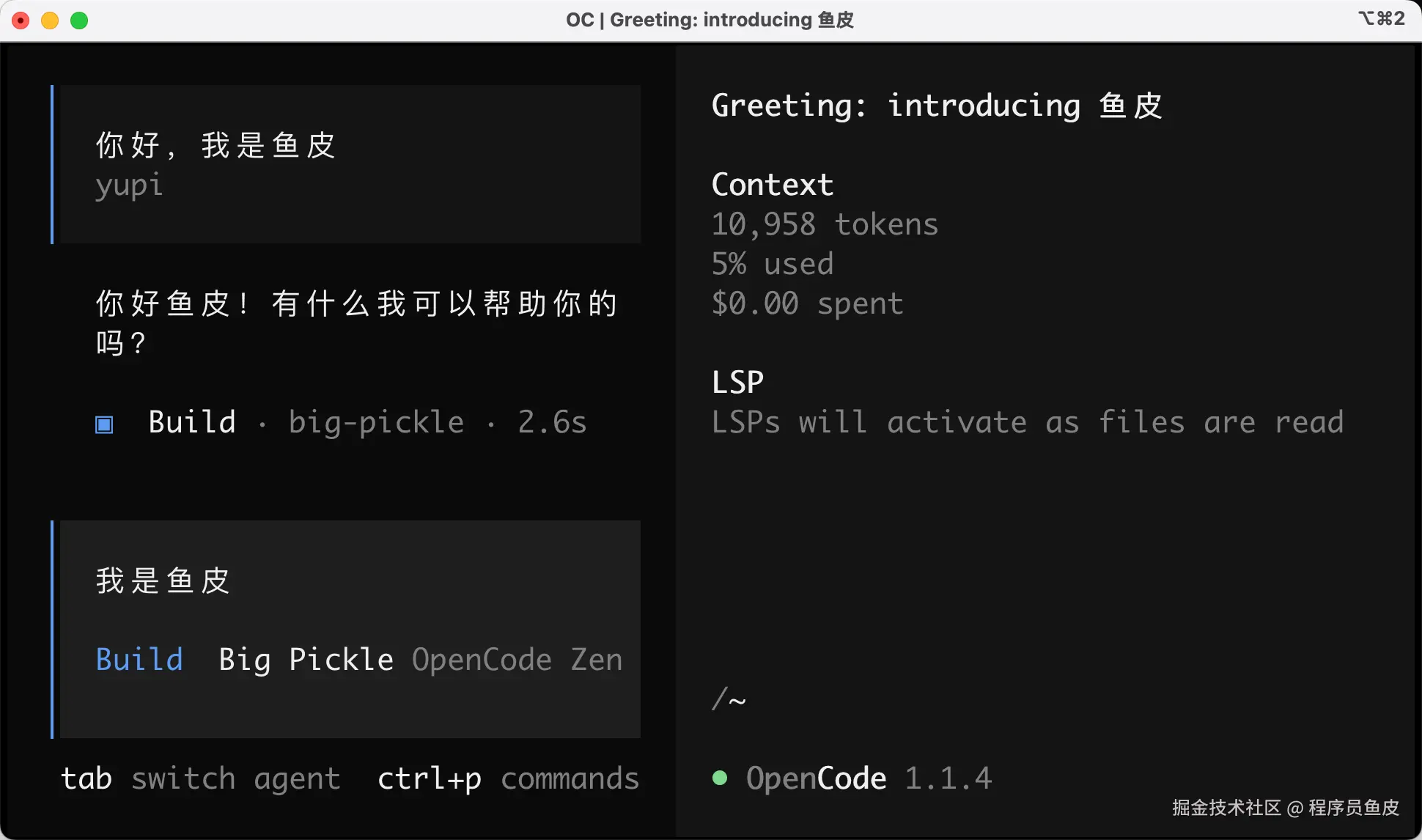The height and width of the screenshot is (840, 1422).
Task: Click the OpenCode 1.1.4 version label
Action: (869, 778)
